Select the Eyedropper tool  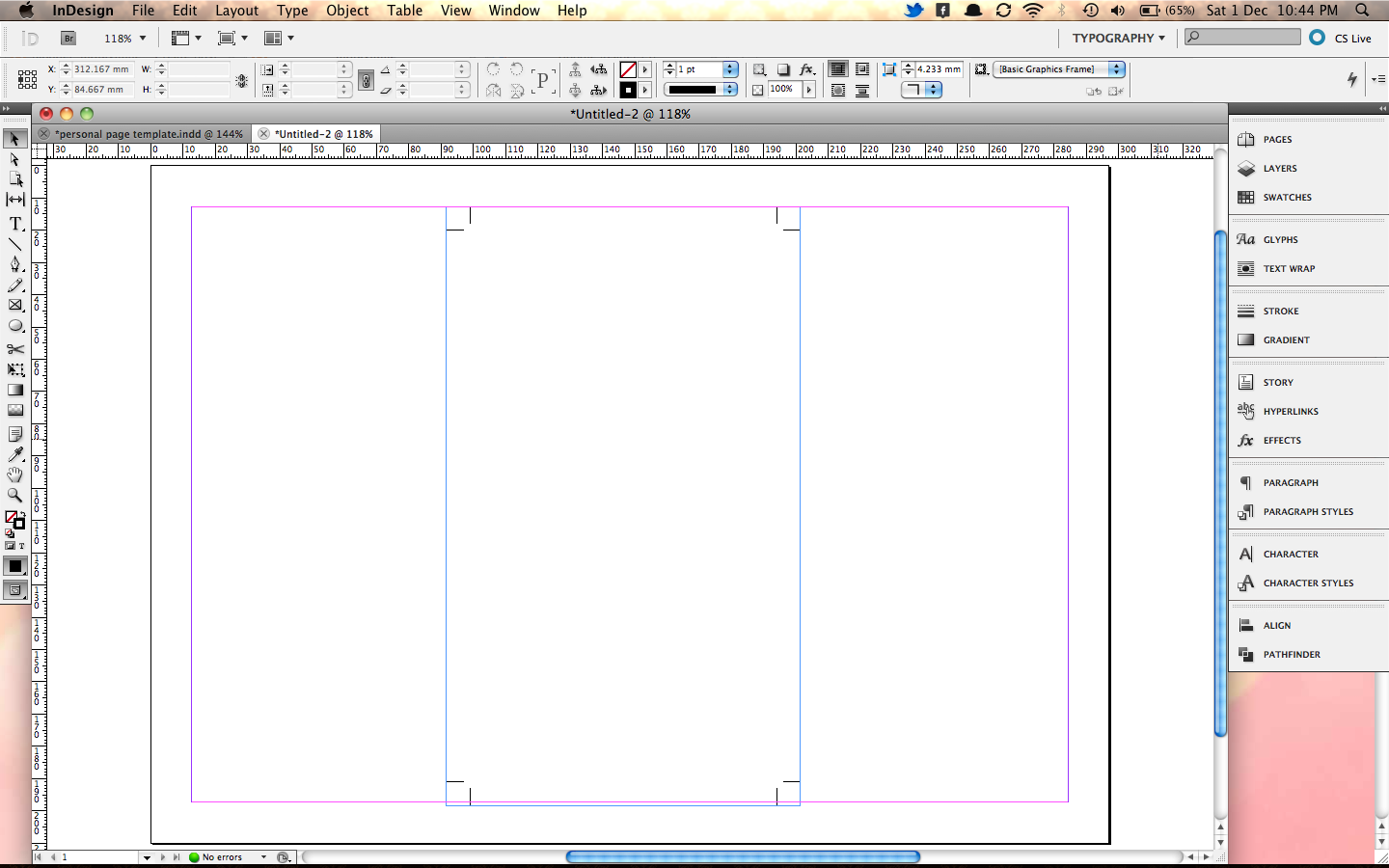tap(15, 454)
